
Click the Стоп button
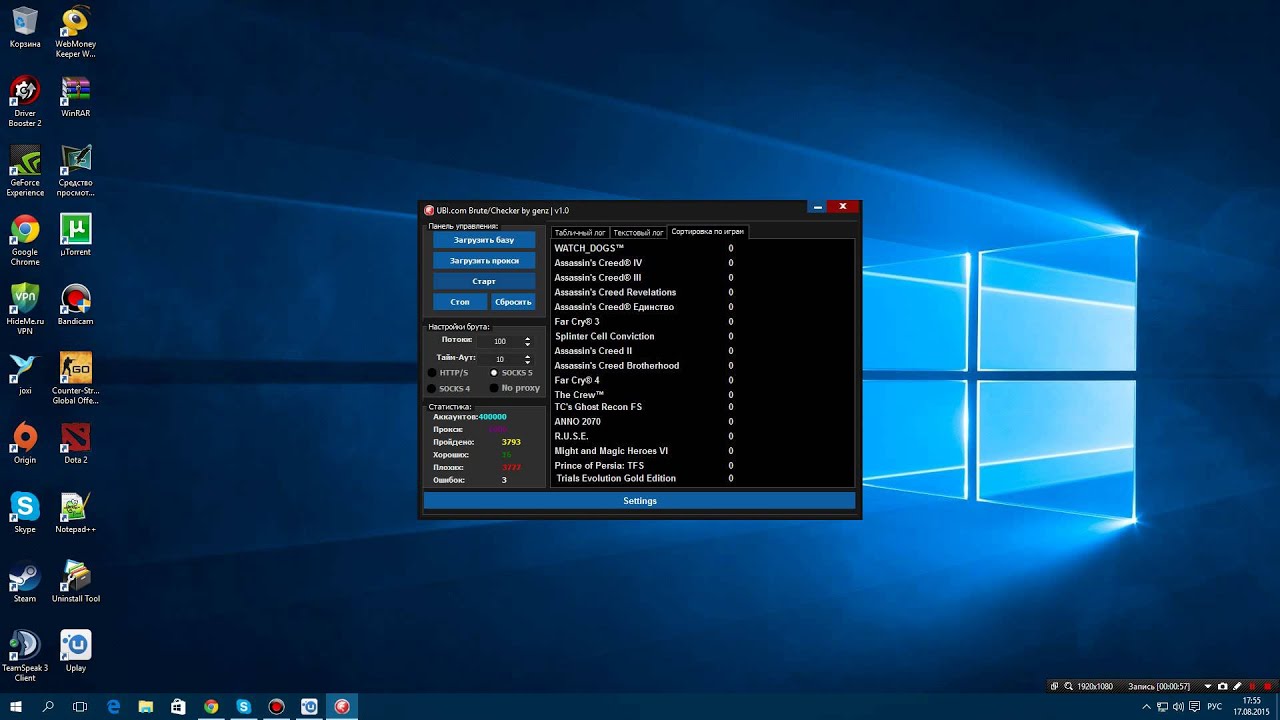[460, 301]
